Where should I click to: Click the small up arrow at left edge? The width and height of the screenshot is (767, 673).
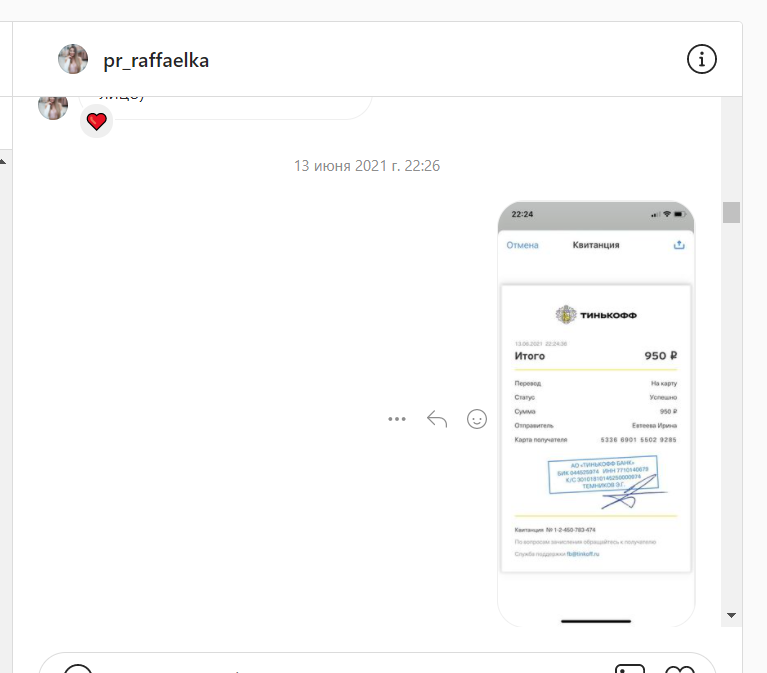(x=2, y=162)
